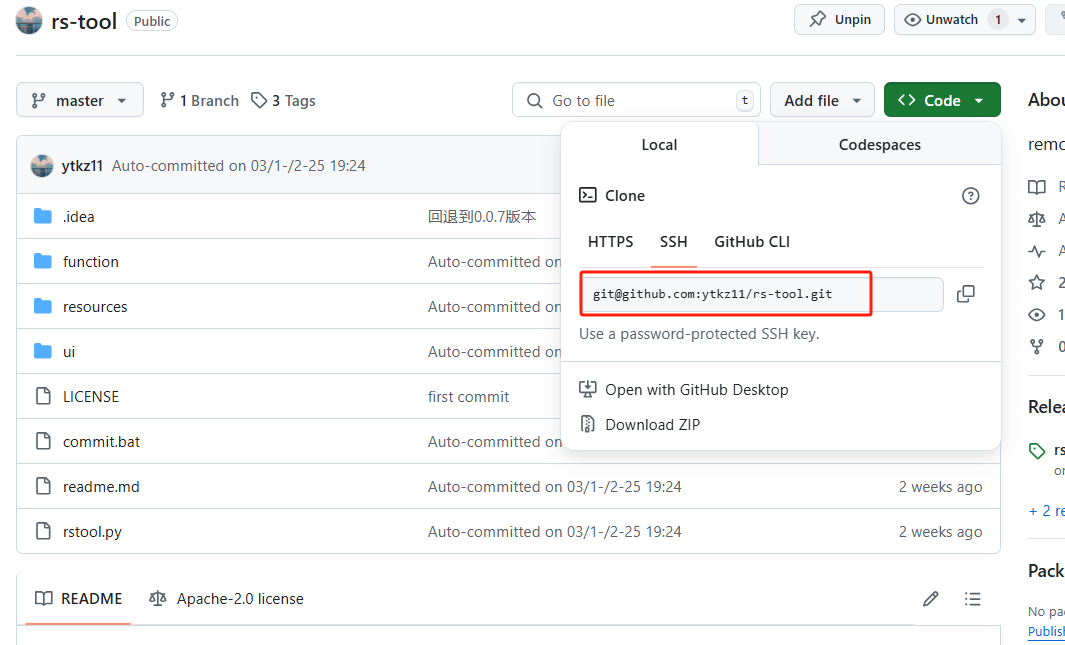Copy the clone URL with copy icon

(x=965, y=294)
